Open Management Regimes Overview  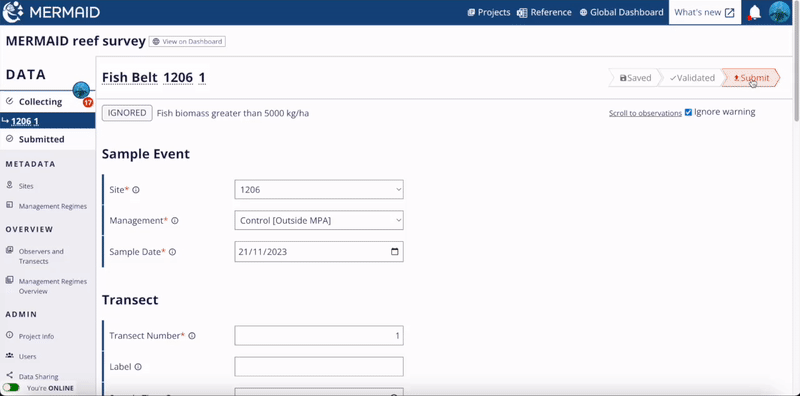pos(53,286)
